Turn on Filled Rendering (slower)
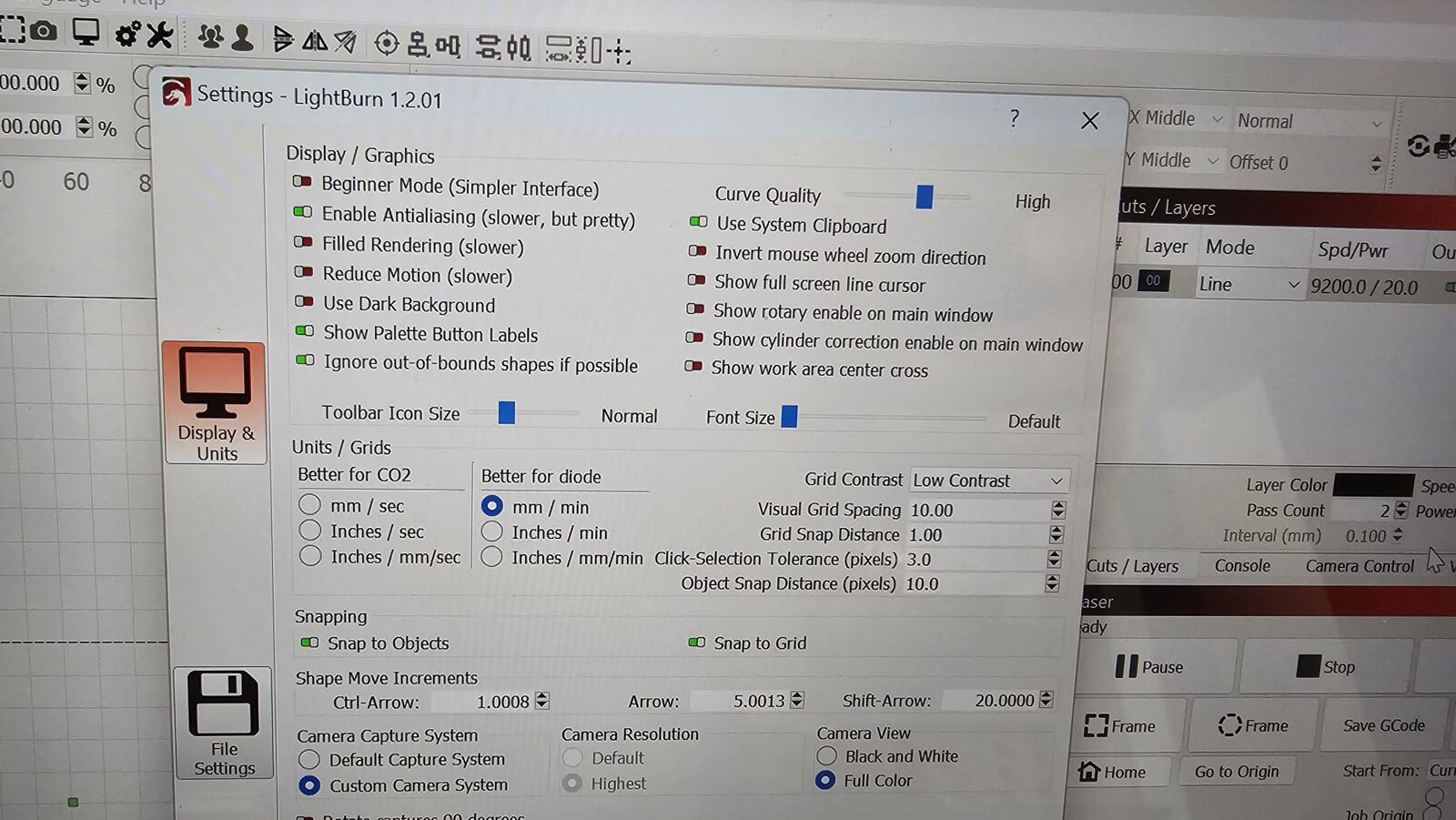1456x820 pixels. (303, 242)
